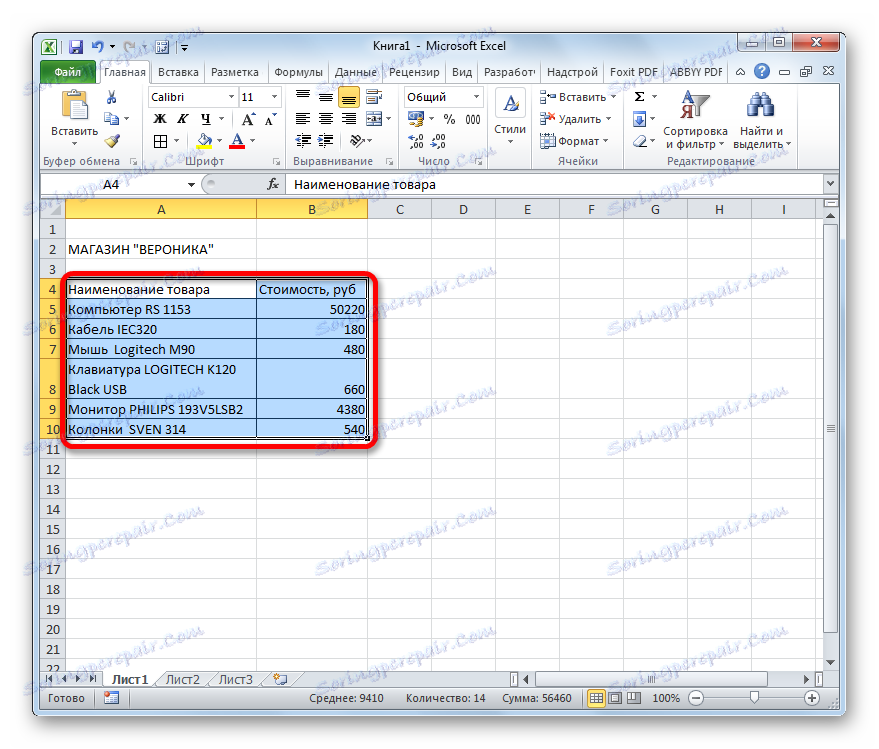Viewport: 879px width, 749px height.
Task: Open the fill color dropdown arrow
Action: pos(219,141)
